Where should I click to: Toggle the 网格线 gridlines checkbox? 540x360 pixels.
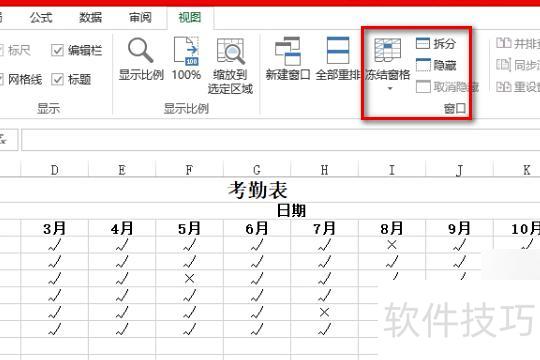click(1, 80)
